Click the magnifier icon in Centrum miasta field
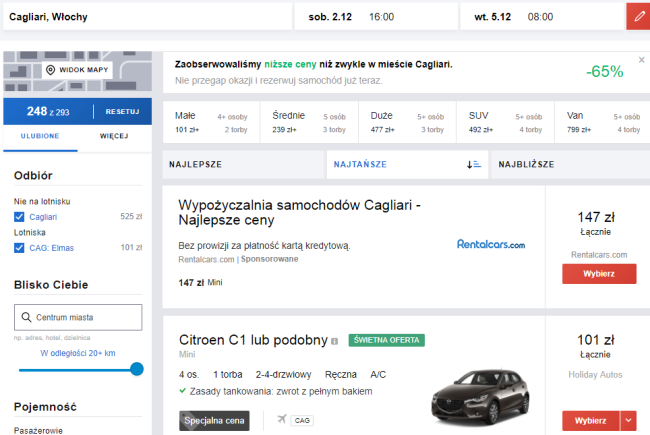Screen dimensions: 650x435 [x=28, y=318]
